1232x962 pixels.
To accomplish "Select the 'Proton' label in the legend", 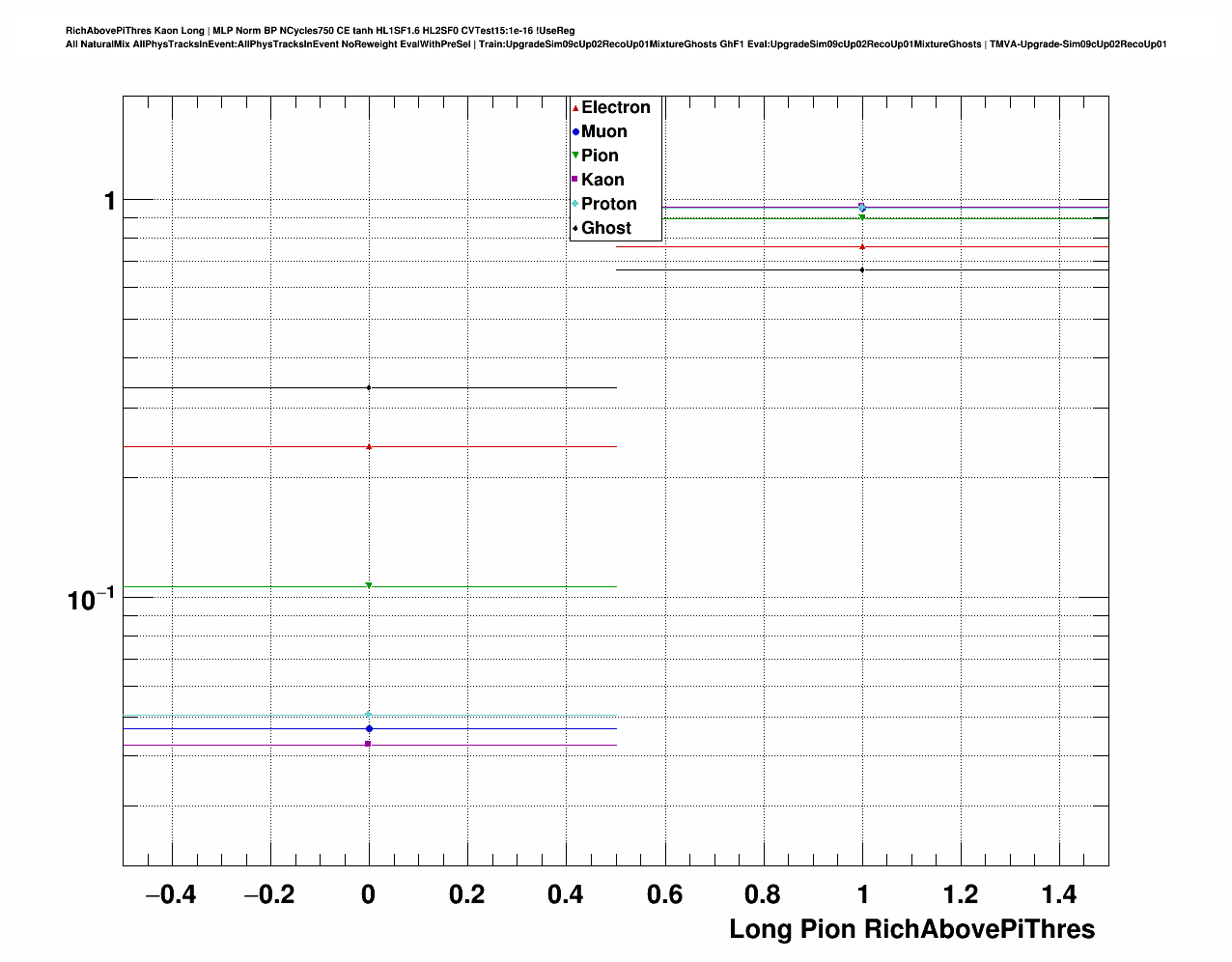I will (608, 204).
